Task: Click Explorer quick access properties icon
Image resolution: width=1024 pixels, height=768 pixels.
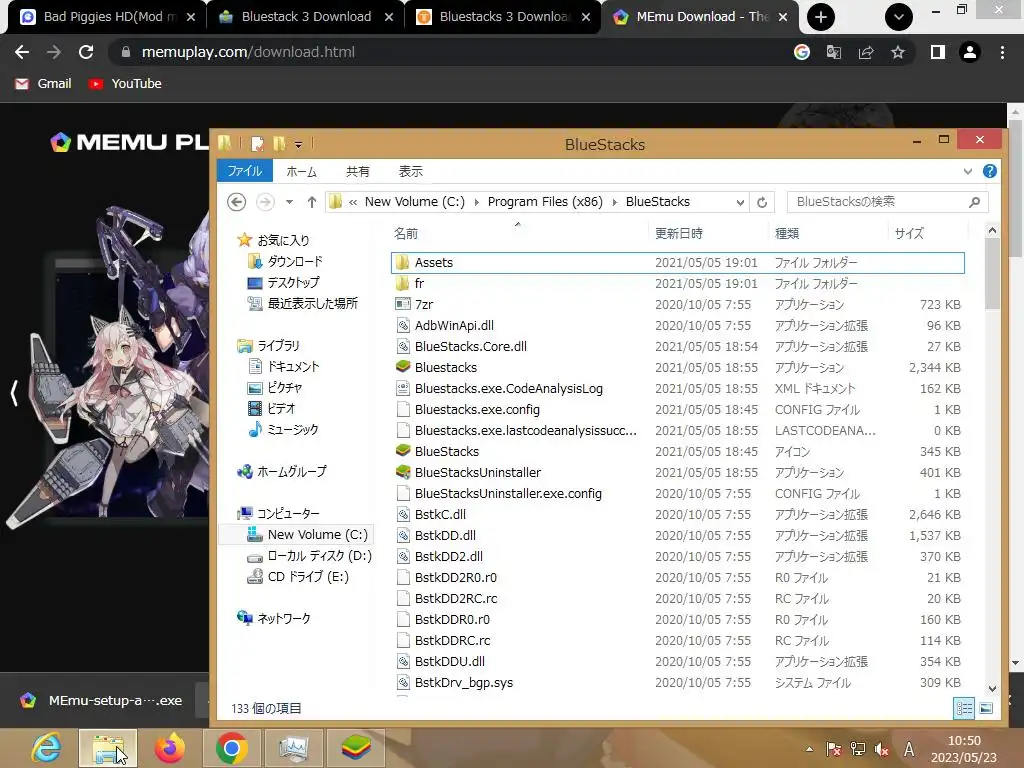Action: (x=257, y=144)
